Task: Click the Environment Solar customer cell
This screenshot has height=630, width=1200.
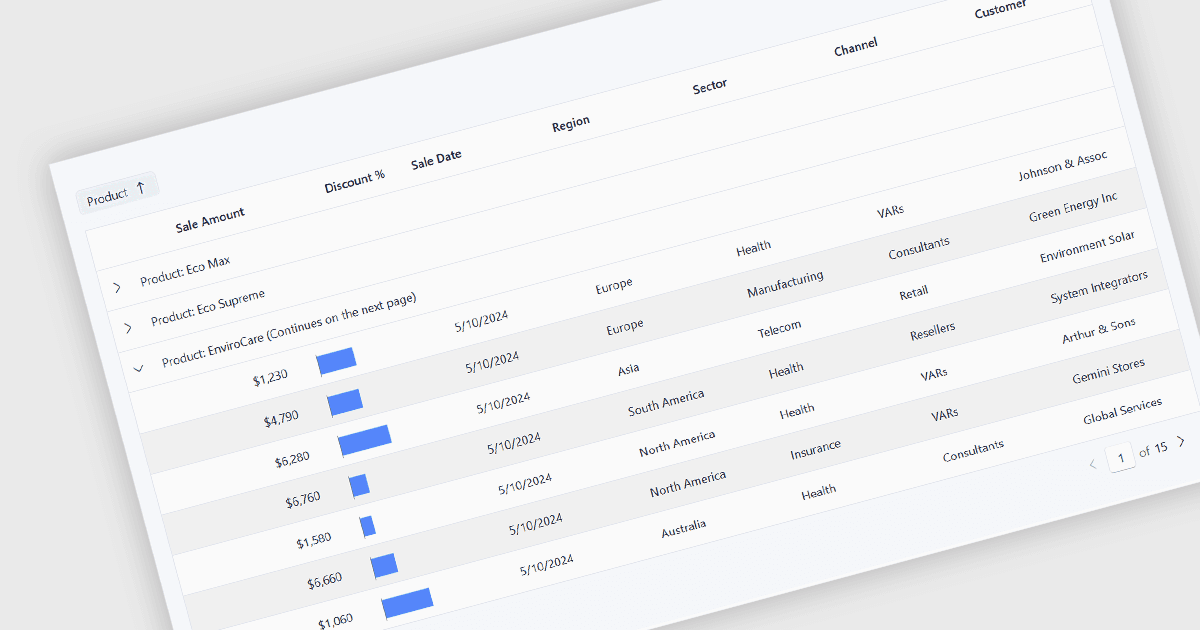Action: pos(1087,246)
